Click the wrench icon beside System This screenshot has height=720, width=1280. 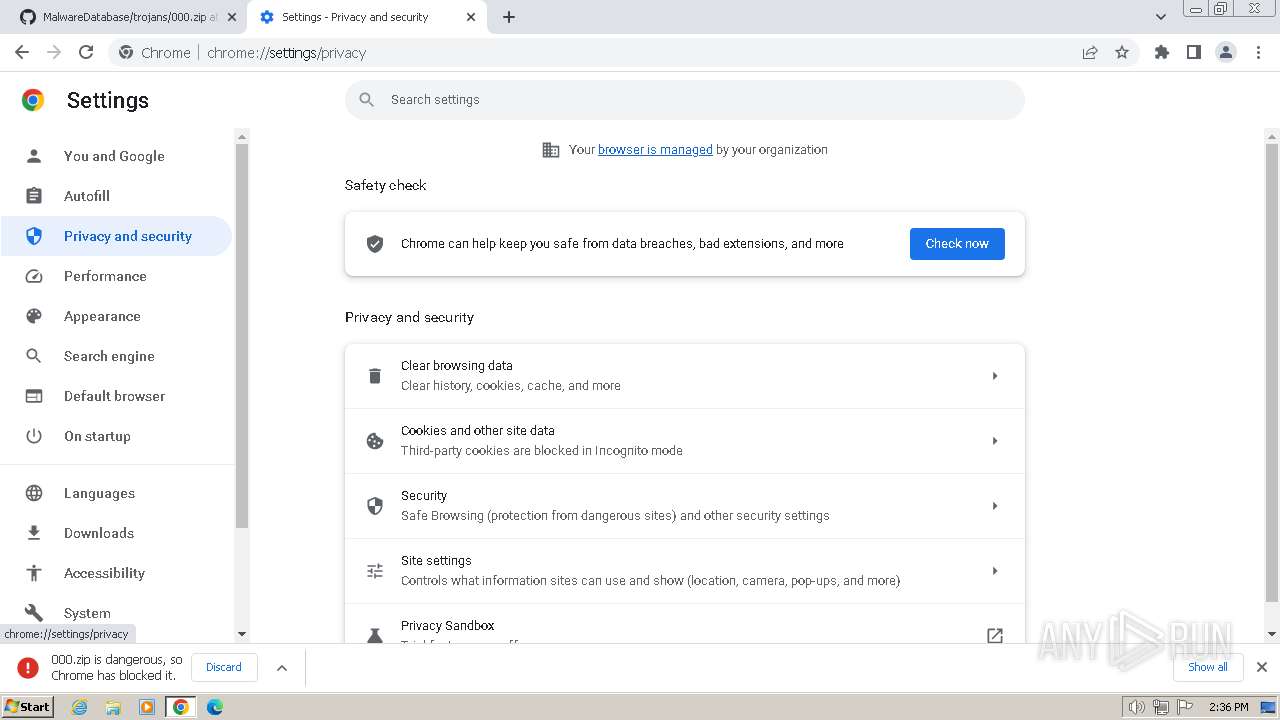point(34,613)
